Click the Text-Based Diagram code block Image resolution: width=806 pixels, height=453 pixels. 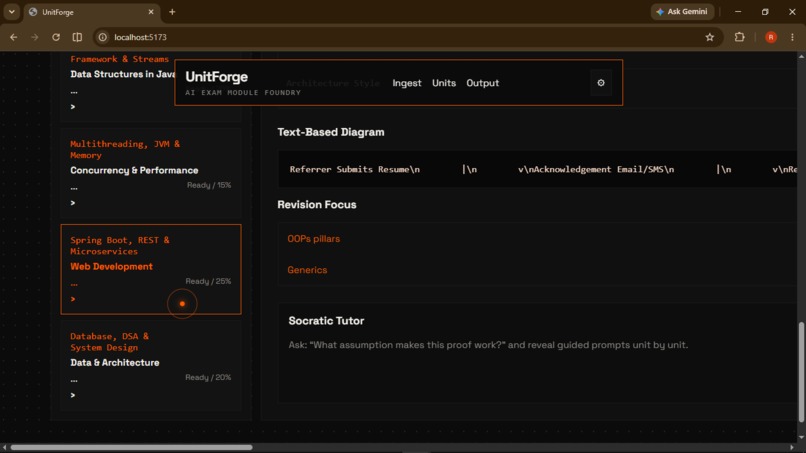(537, 169)
